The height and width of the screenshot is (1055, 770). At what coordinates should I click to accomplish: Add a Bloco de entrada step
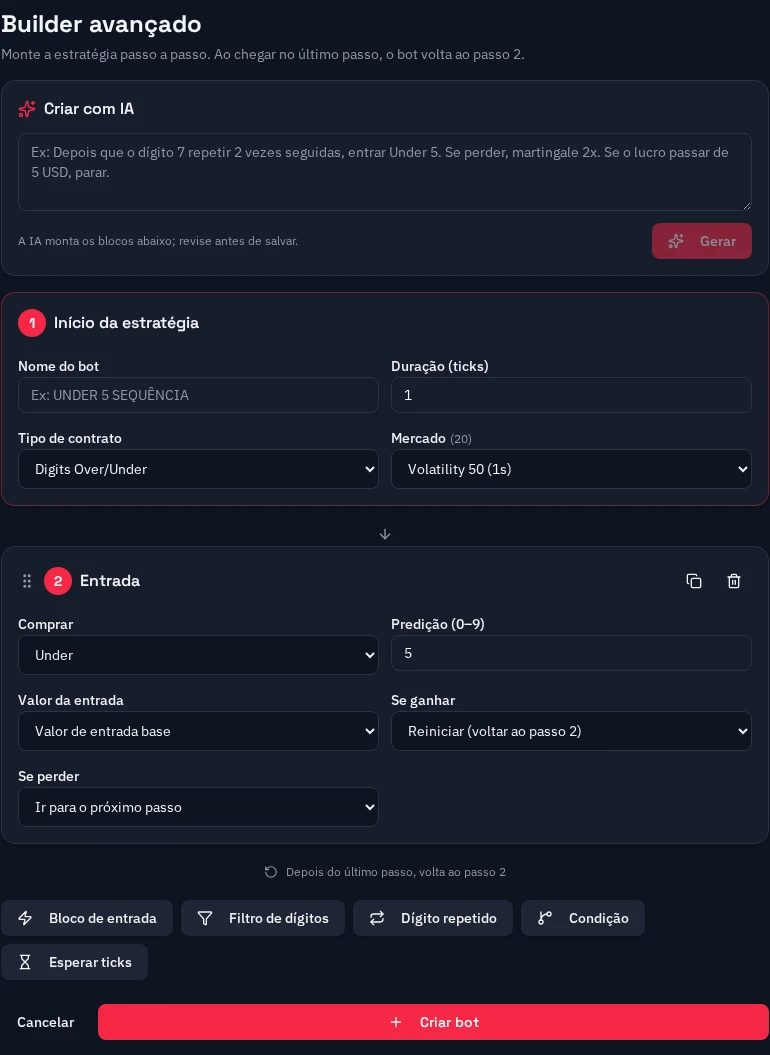(87, 918)
